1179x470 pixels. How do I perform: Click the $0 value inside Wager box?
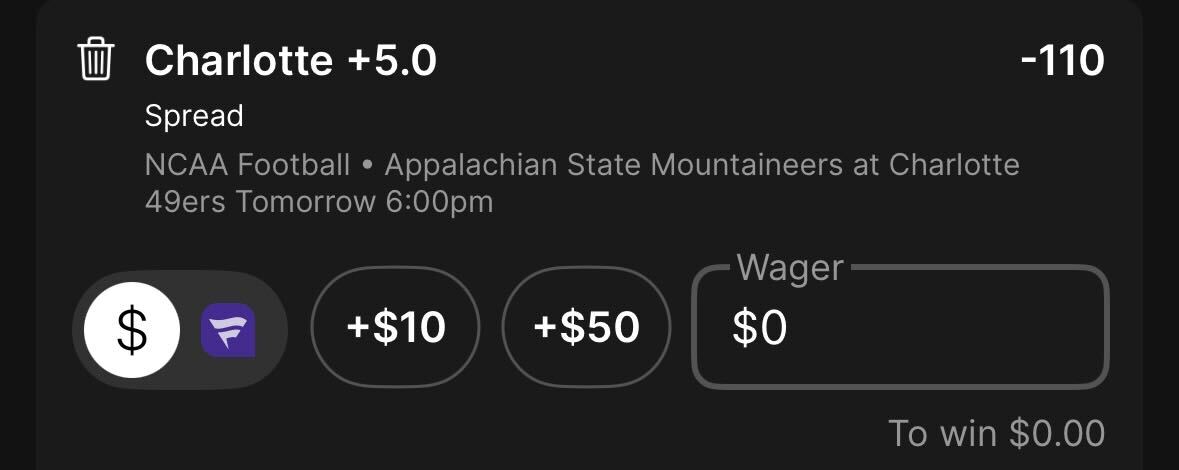point(759,329)
